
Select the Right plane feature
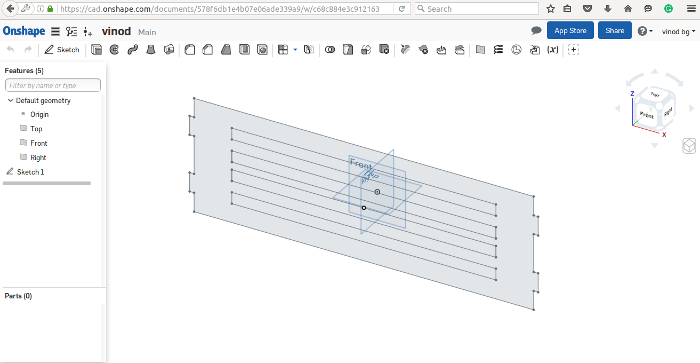coord(38,157)
